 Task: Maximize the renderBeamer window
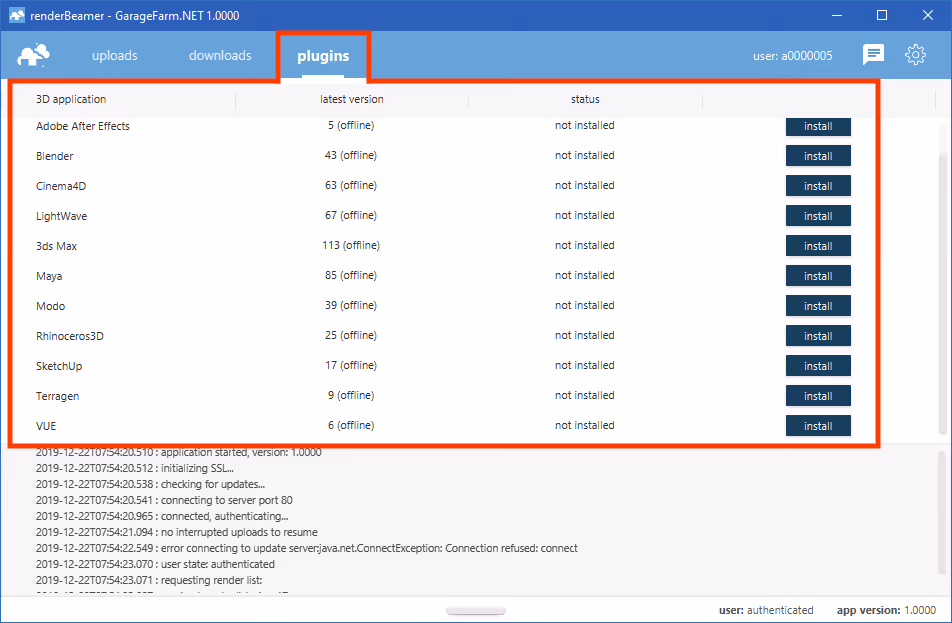point(882,15)
